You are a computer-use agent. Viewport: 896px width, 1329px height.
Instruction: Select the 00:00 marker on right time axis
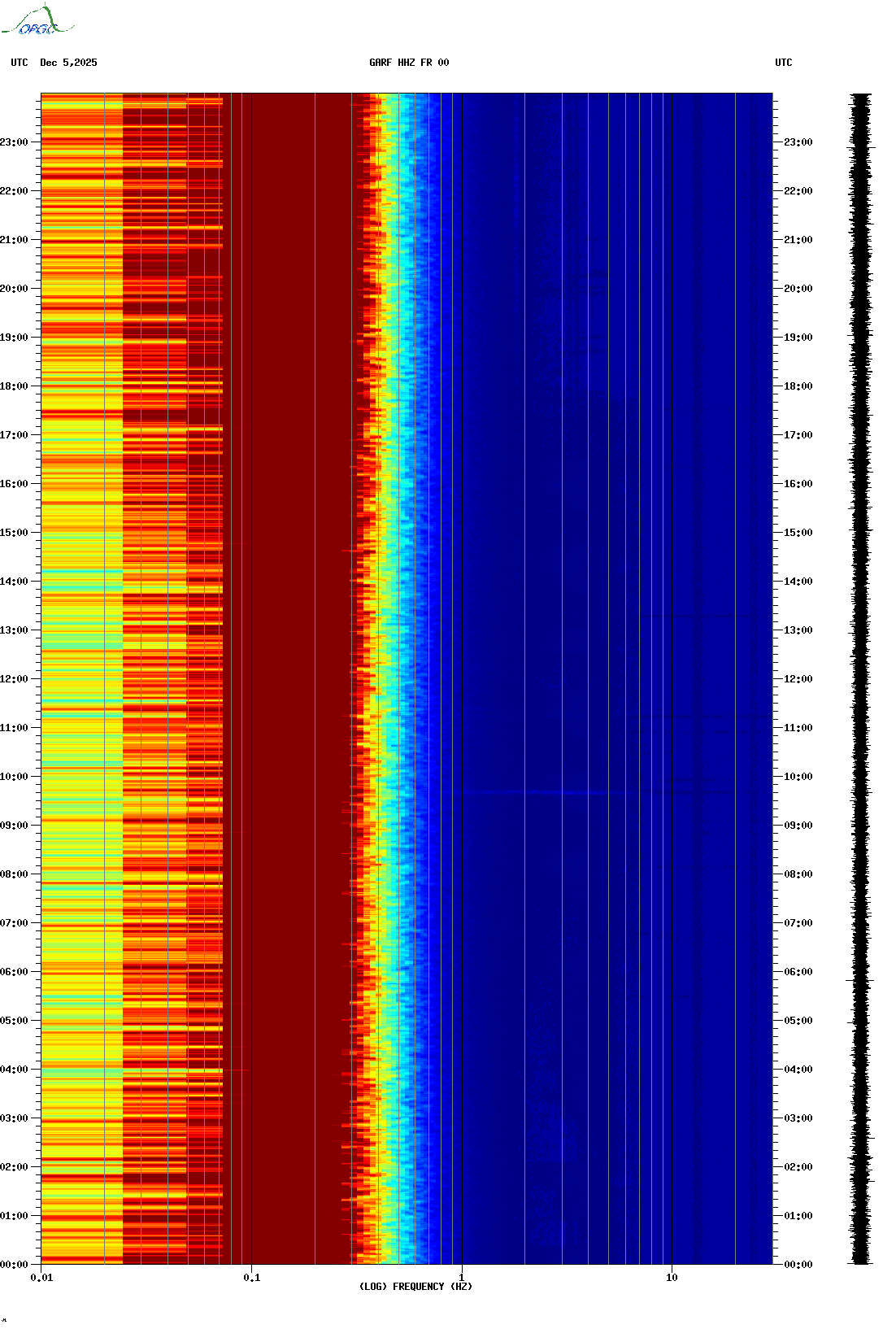click(x=798, y=1265)
